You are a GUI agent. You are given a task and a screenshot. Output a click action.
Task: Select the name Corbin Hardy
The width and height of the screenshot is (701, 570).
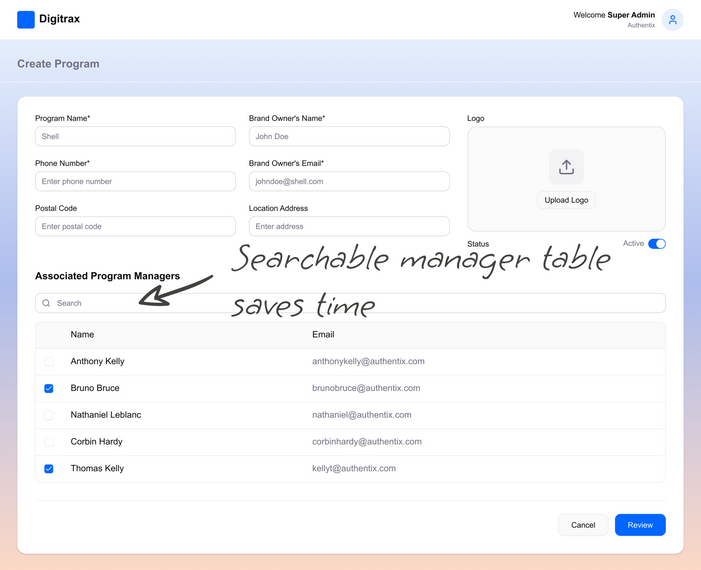tap(97, 442)
